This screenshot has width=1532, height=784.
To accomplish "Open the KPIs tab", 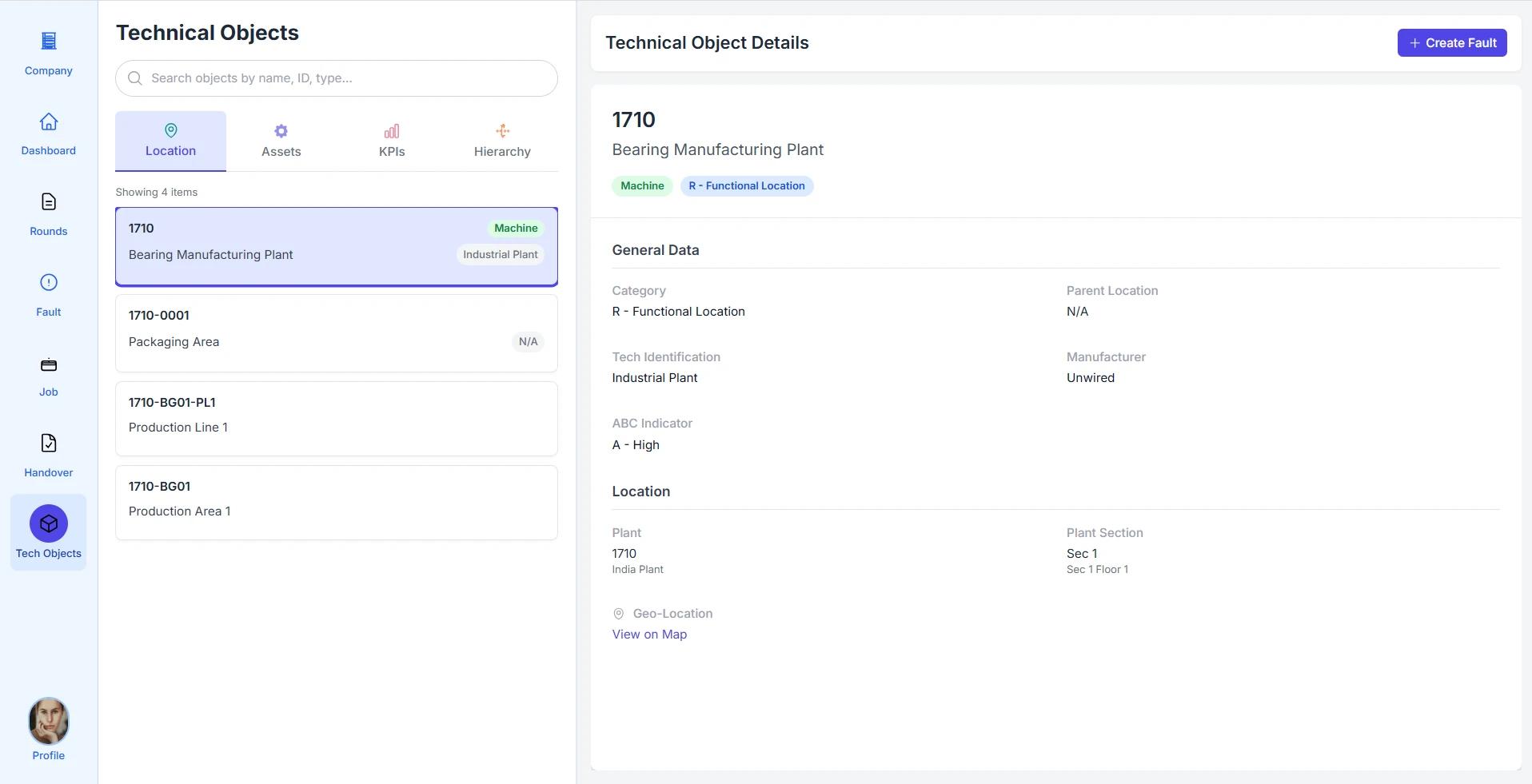I will (x=392, y=141).
